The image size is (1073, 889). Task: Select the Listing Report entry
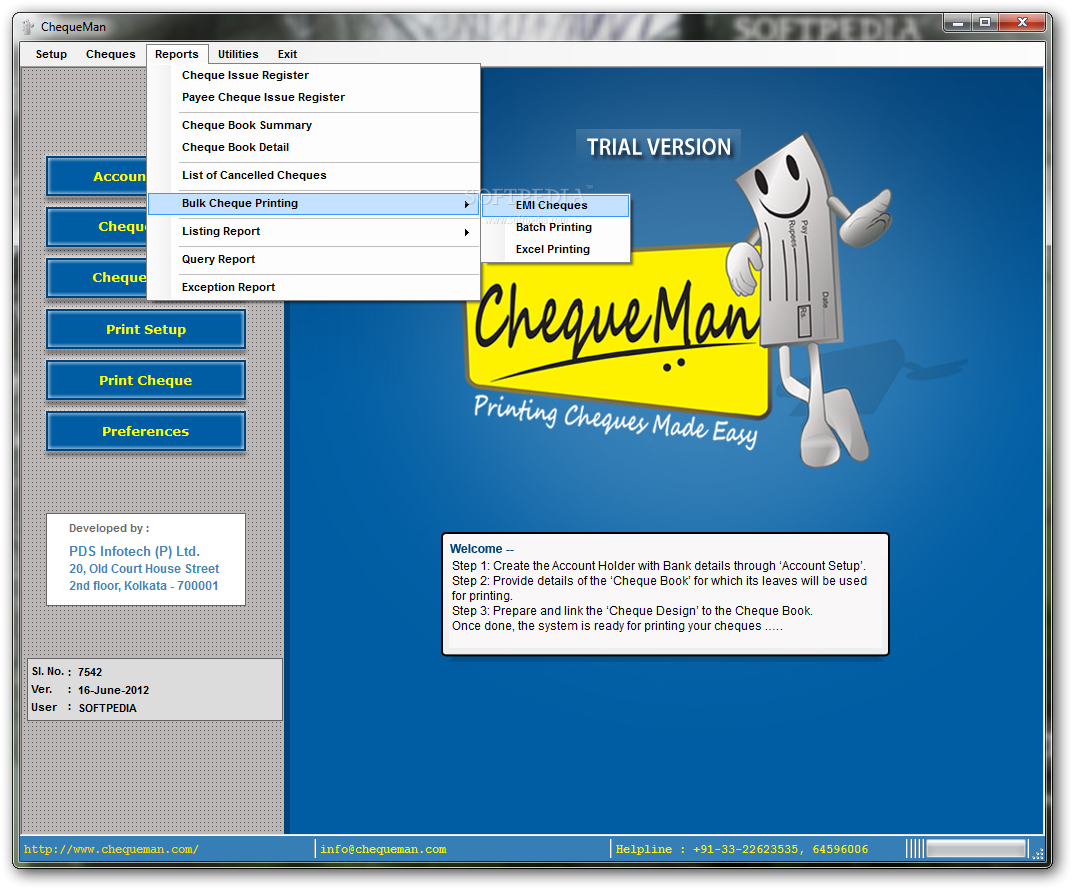click(x=314, y=231)
